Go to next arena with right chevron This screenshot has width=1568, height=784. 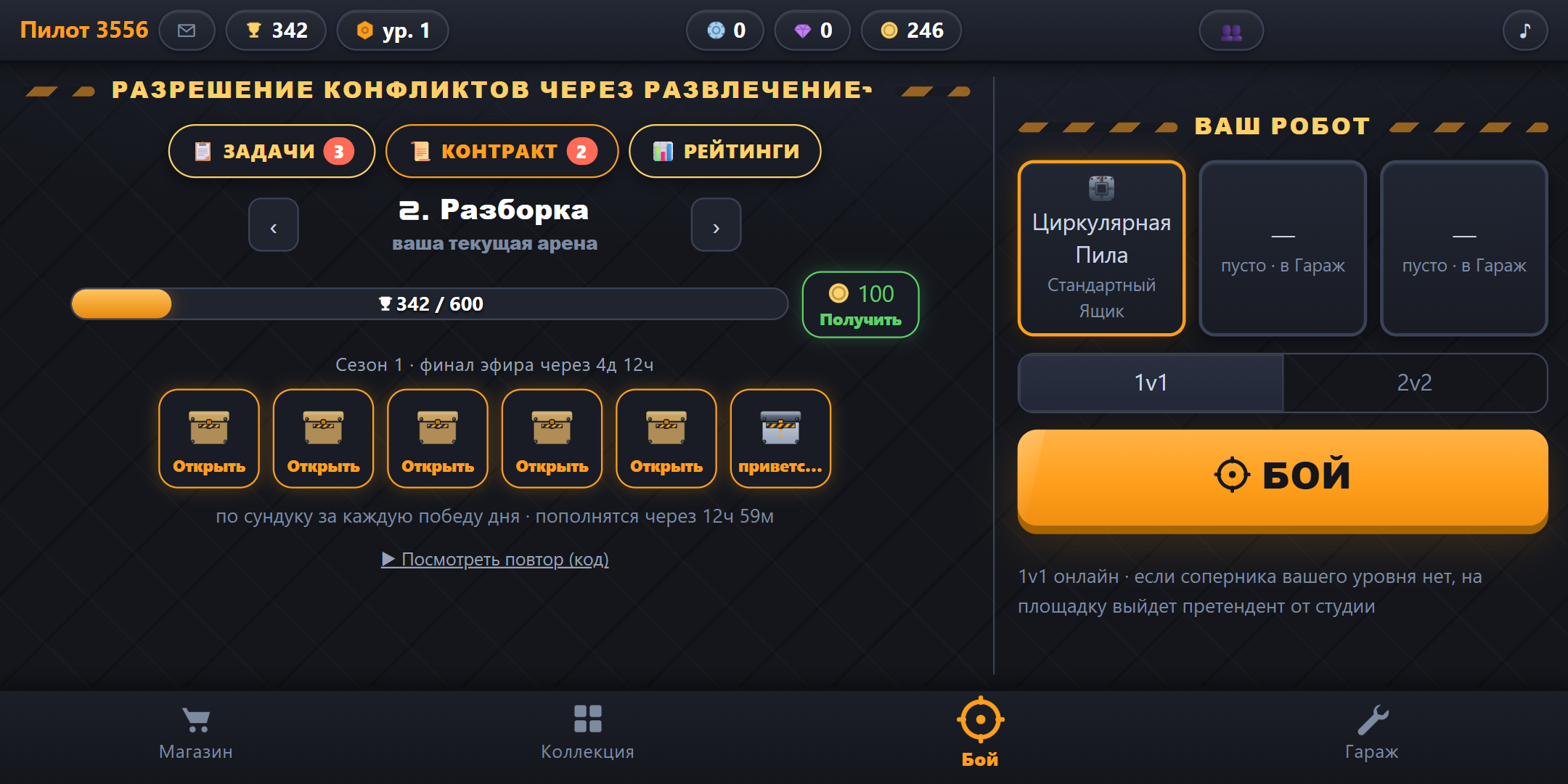(x=716, y=225)
